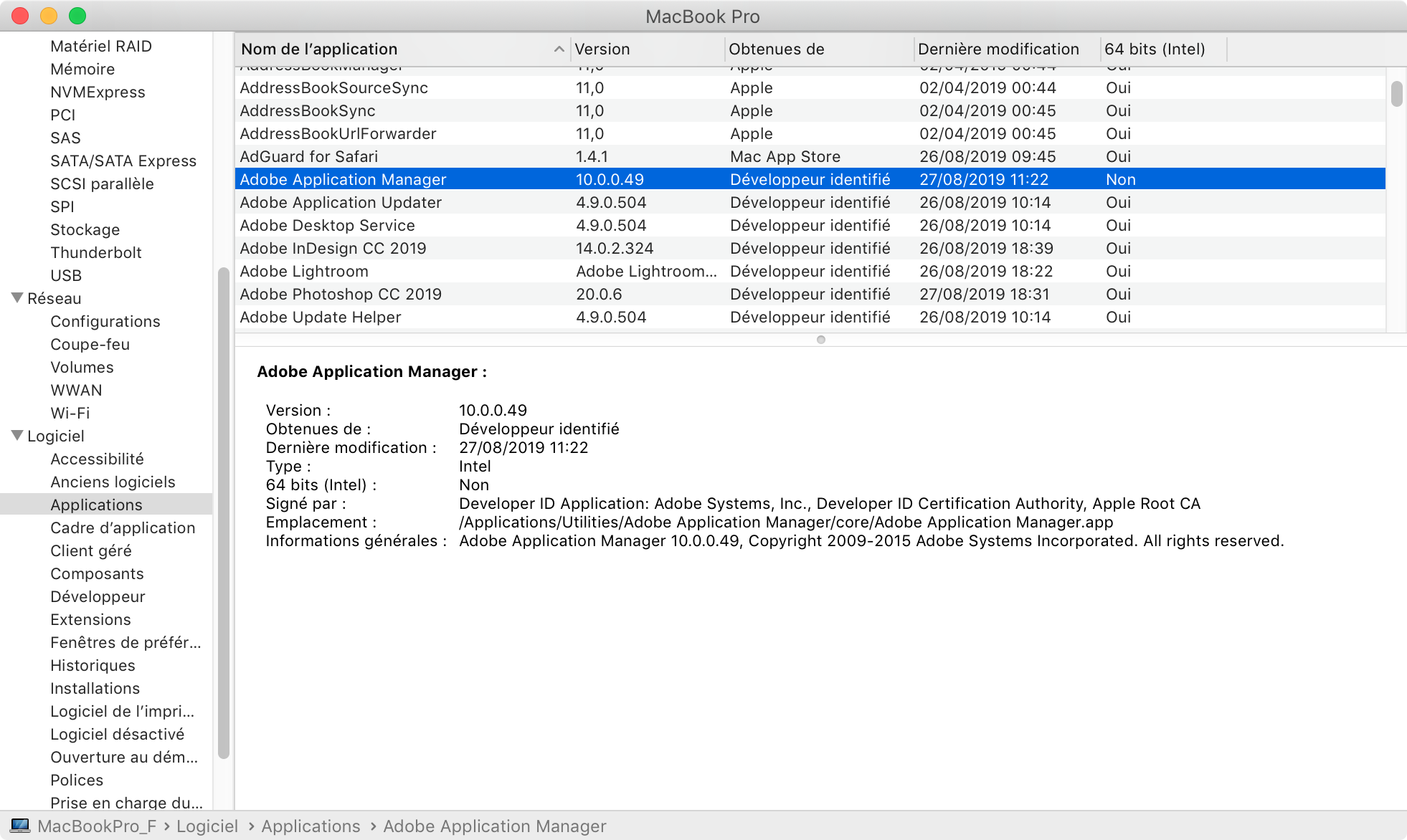Select Accessibilité under Logiciel
This screenshot has width=1407, height=840.
pyautogui.click(x=97, y=459)
